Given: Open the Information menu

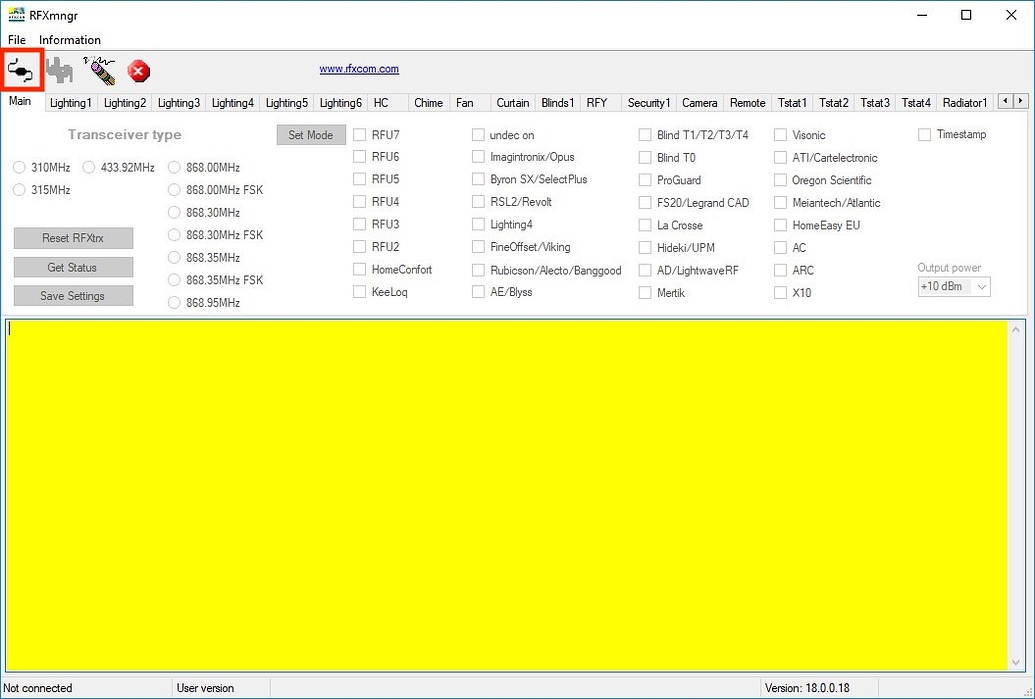Looking at the screenshot, I should tap(70, 40).
